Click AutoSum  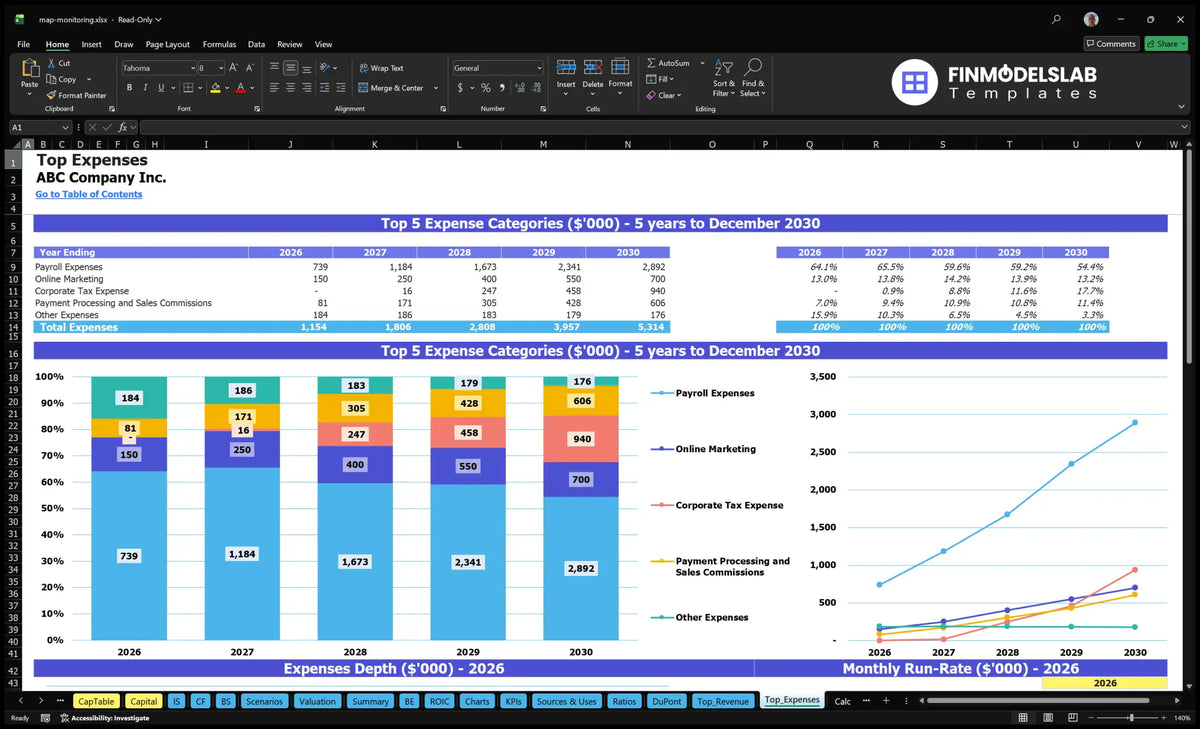[x=668, y=63]
